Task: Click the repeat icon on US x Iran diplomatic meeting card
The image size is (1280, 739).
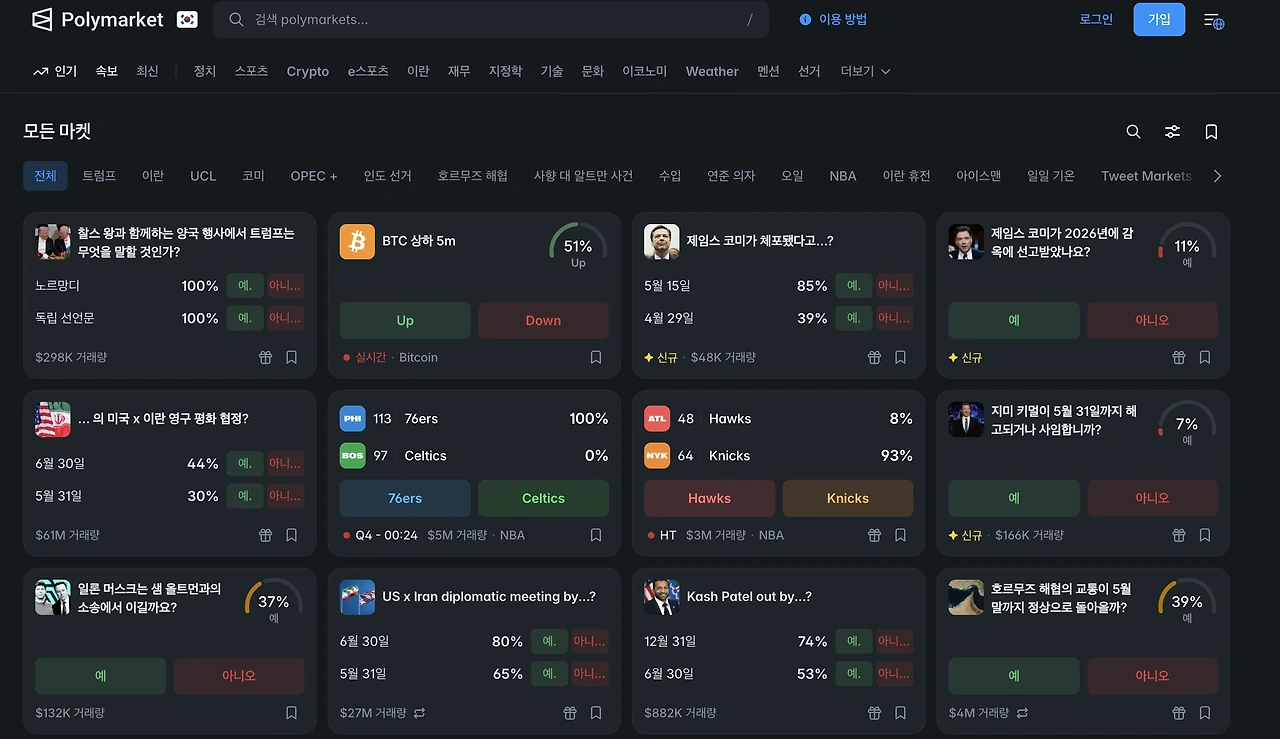Action: 419,713
